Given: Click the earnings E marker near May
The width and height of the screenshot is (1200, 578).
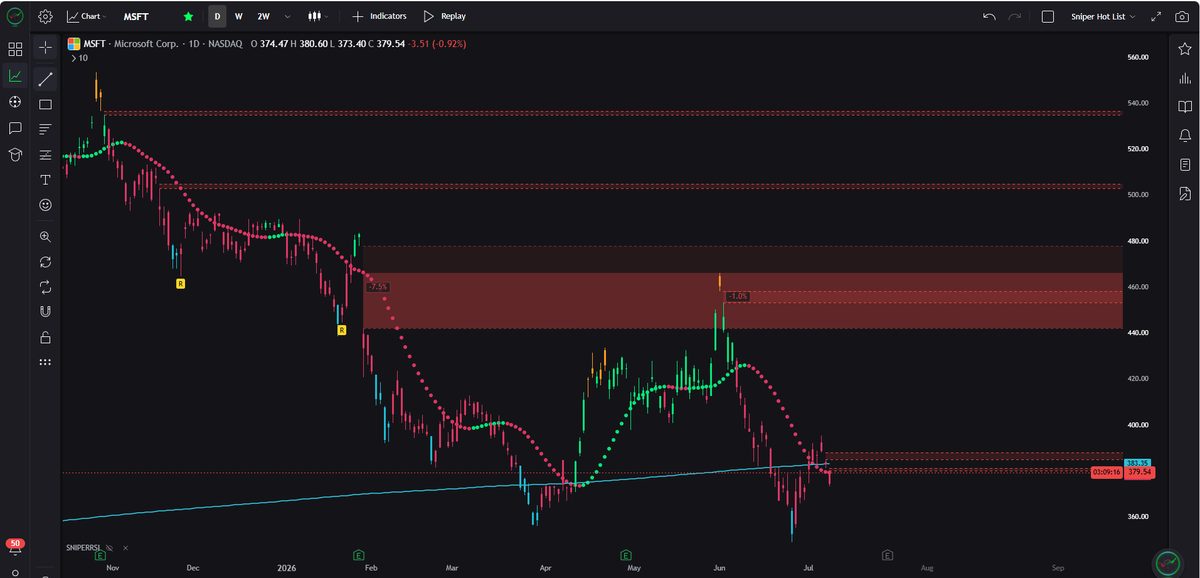Looking at the screenshot, I should click(x=625, y=553).
